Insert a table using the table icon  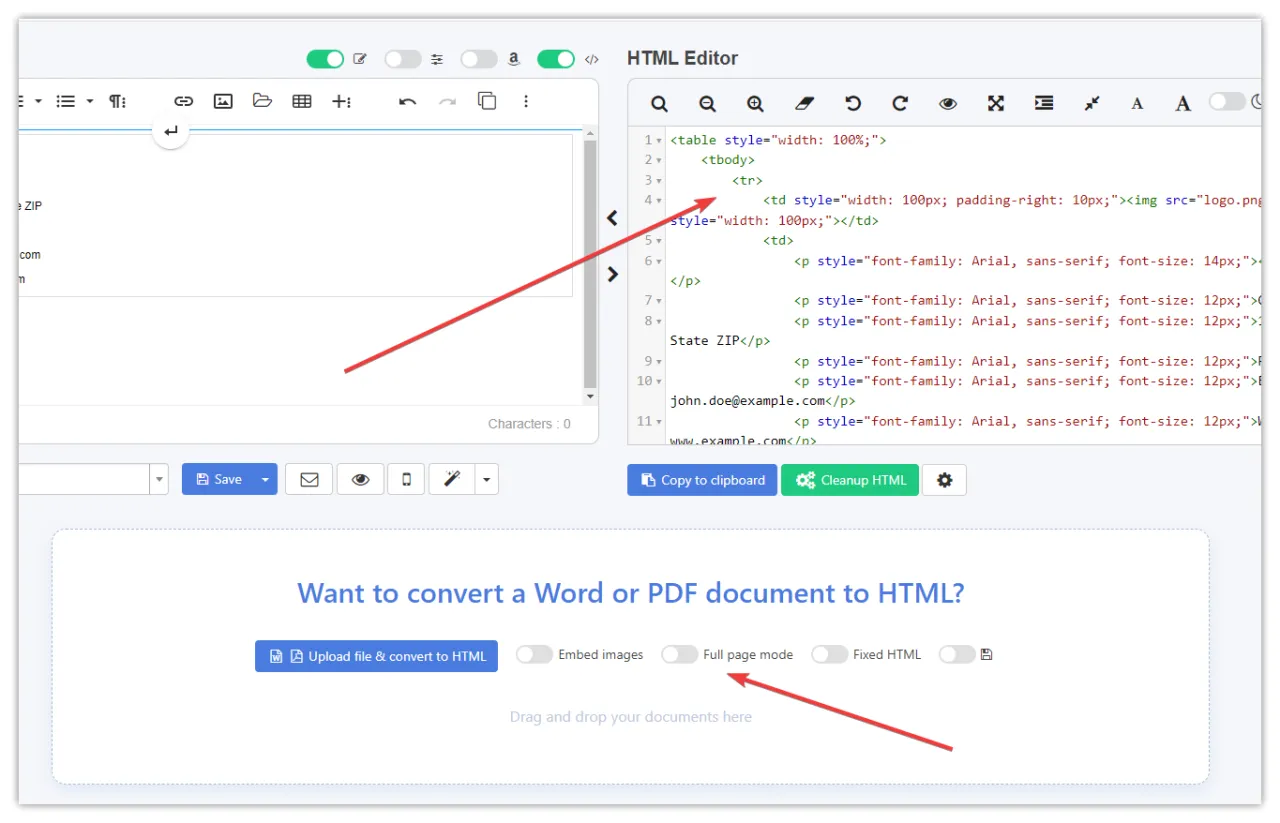pyautogui.click(x=302, y=100)
